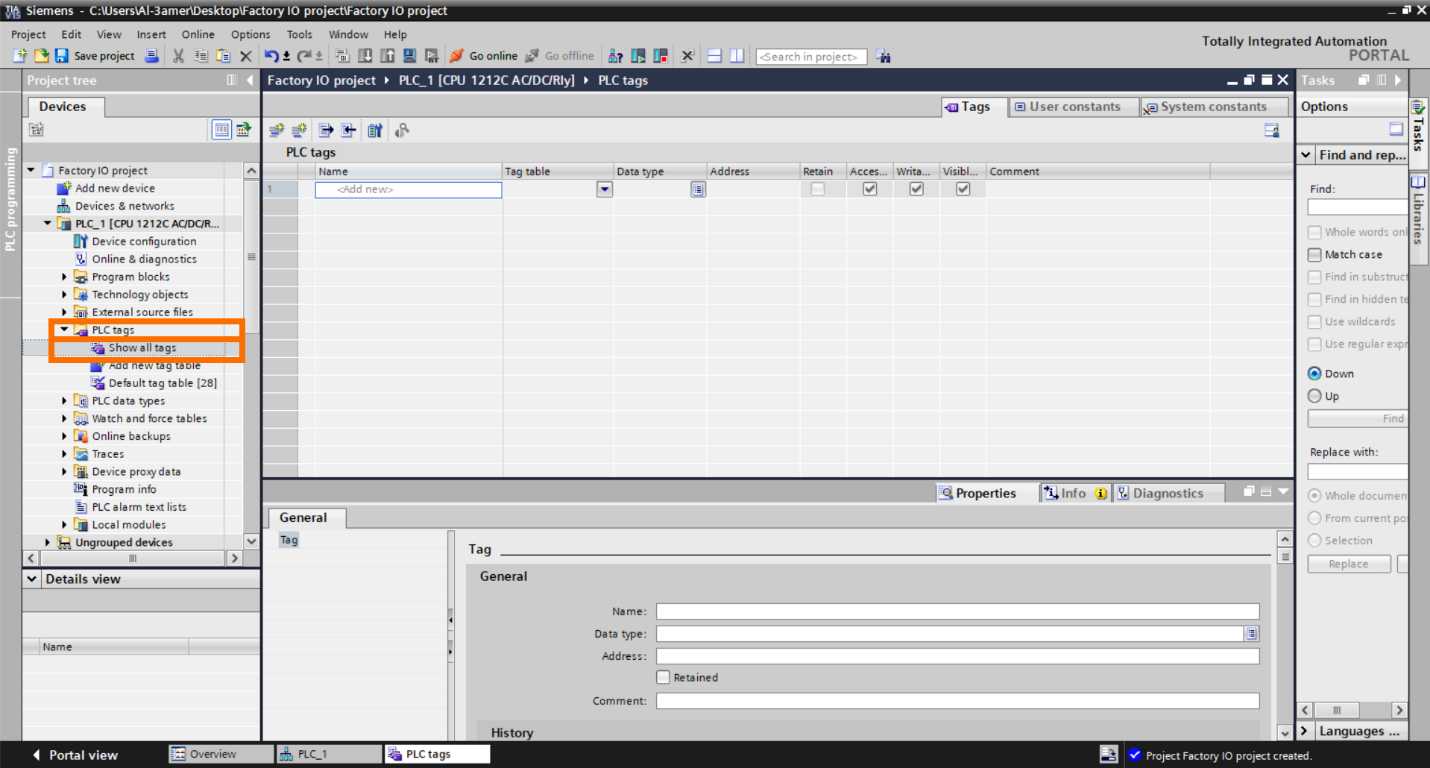Click the column settings icon at top right of tags table
Image resolution: width=1430 pixels, height=768 pixels.
(x=1272, y=130)
